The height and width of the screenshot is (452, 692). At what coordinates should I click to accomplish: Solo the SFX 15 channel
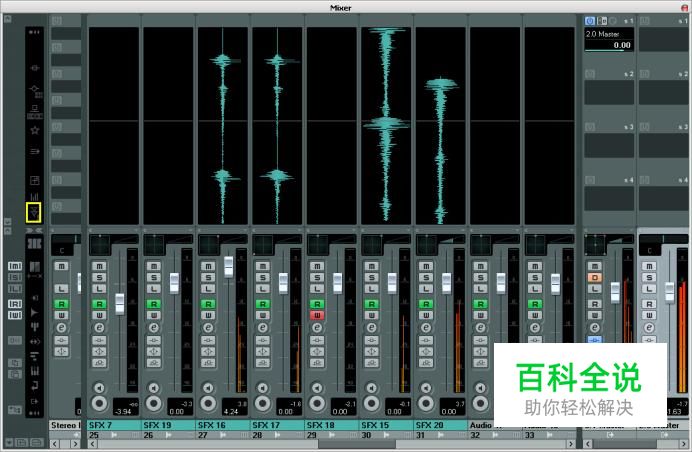click(x=371, y=278)
